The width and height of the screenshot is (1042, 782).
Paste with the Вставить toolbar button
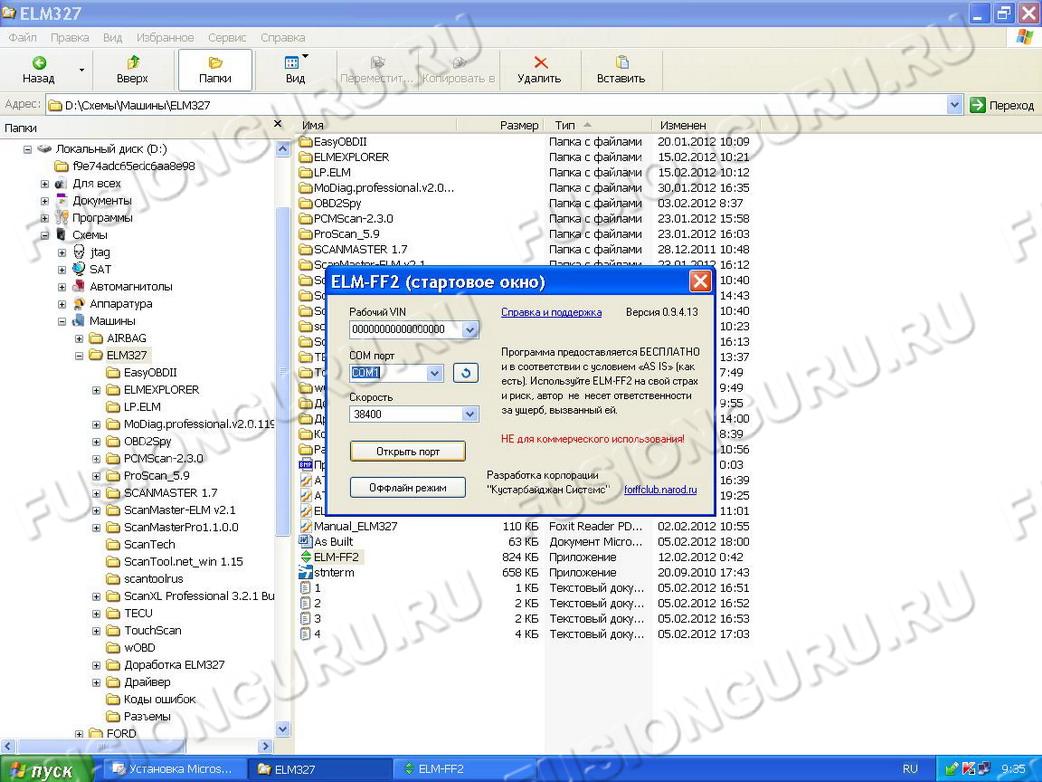[621, 70]
